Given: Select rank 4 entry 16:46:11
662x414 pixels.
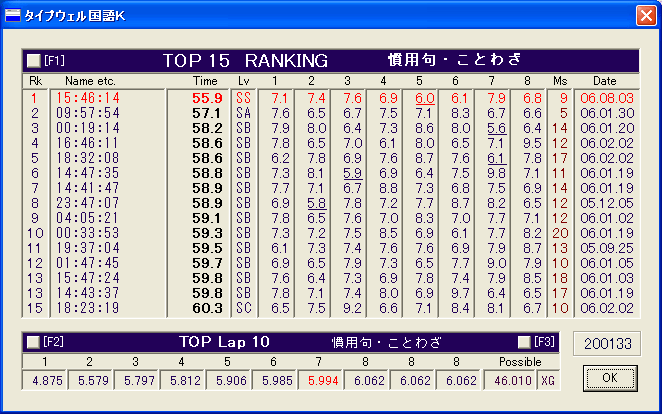Looking at the screenshot, I should click(88, 143).
